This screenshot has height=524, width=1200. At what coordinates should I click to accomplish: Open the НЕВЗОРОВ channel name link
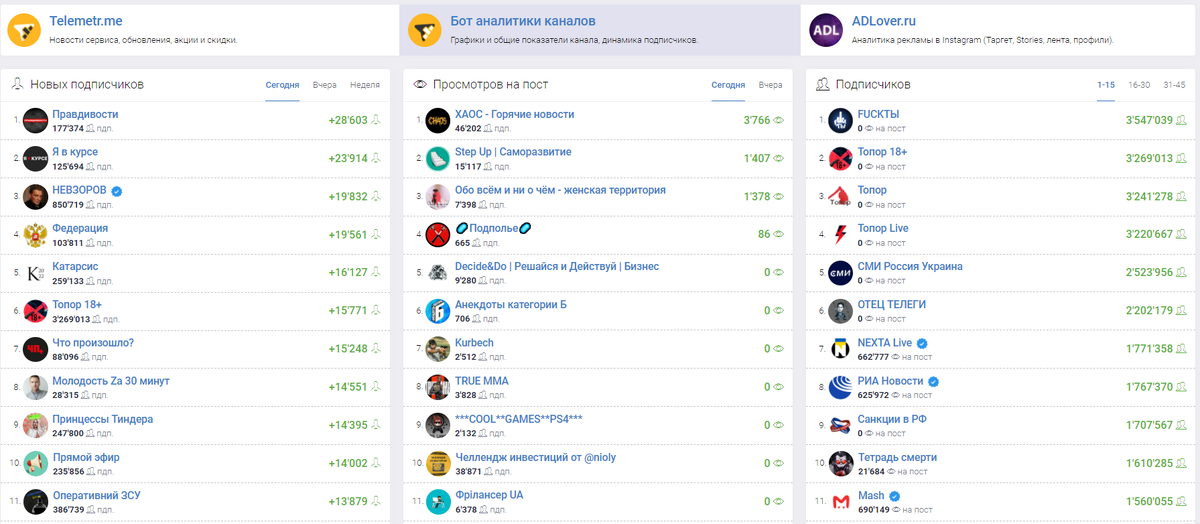pyautogui.click(x=79, y=190)
